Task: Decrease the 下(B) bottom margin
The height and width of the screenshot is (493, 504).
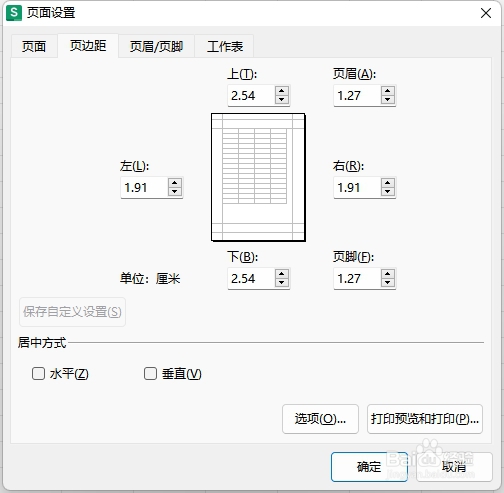Action: (x=282, y=283)
